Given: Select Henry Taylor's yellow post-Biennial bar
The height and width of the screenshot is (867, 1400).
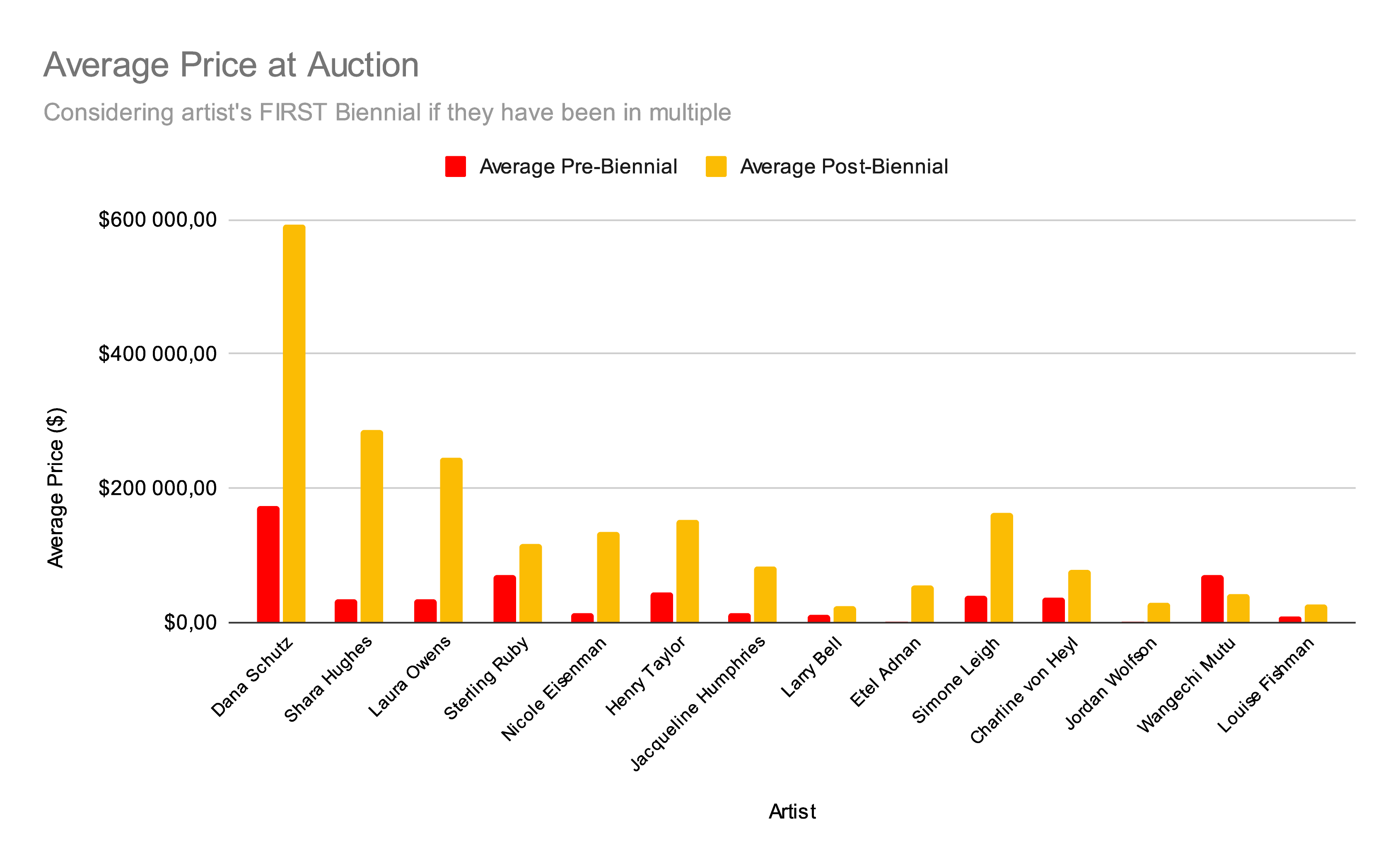Looking at the screenshot, I should tap(687, 571).
